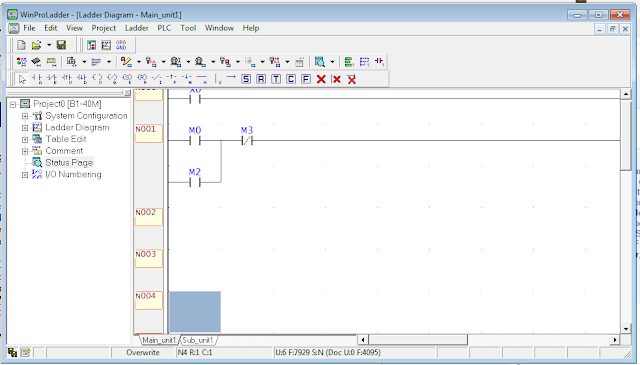
Task: Select the normally open contact tool
Action: pos(37,79)
